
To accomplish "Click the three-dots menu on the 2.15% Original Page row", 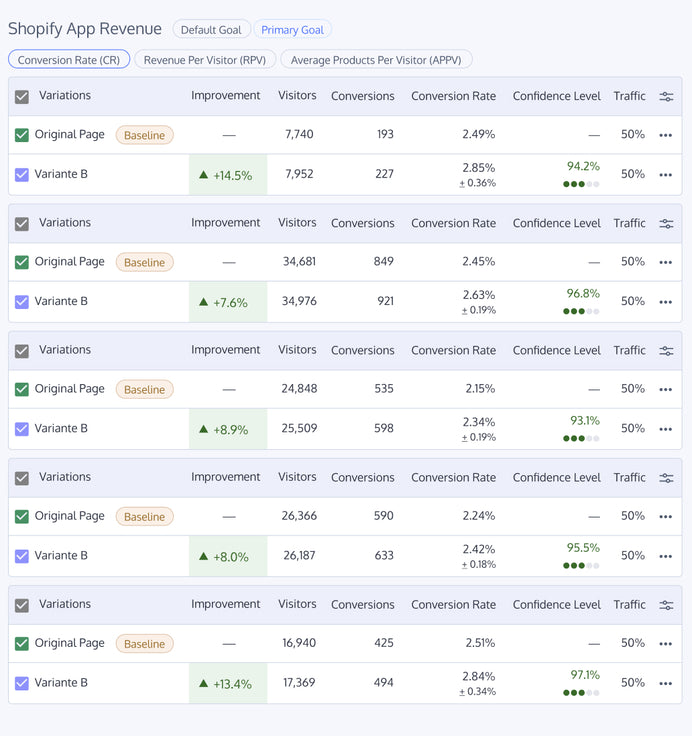I will 666,389.
